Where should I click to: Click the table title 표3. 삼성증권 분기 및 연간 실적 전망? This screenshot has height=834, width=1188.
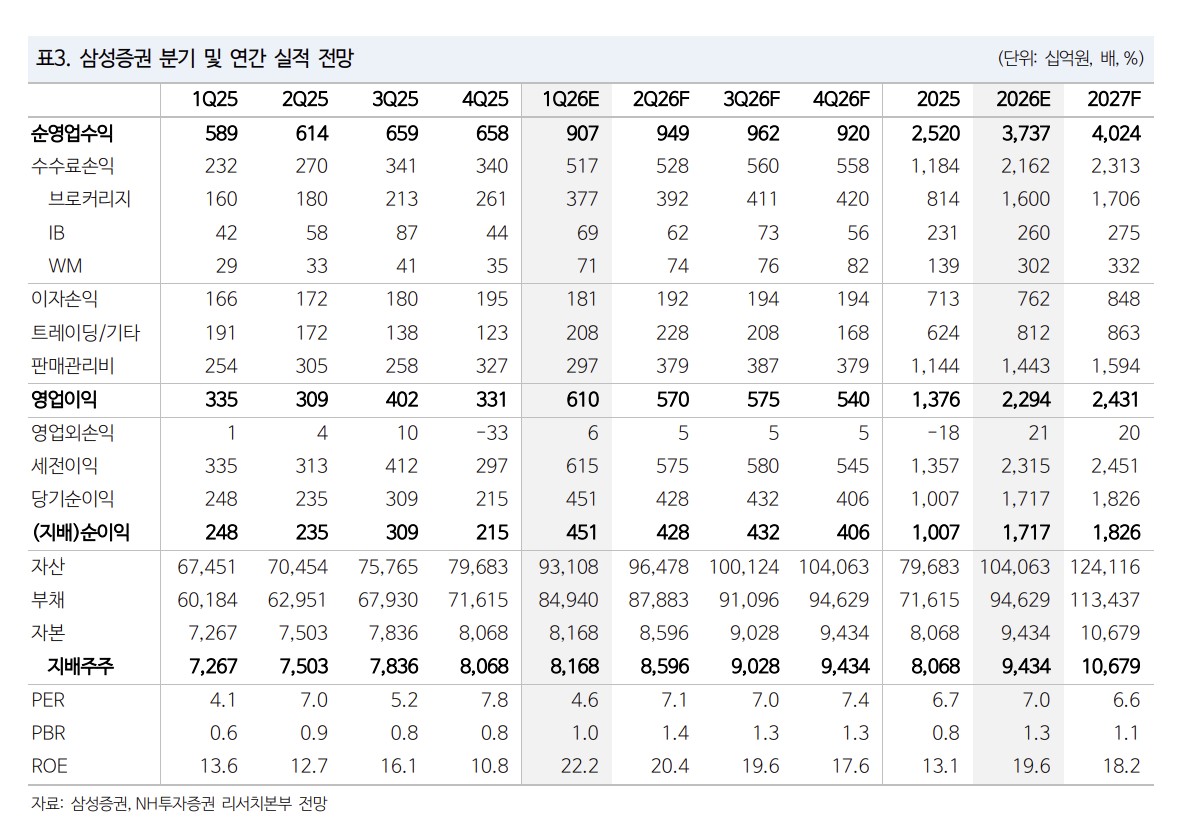pos(195,58)
